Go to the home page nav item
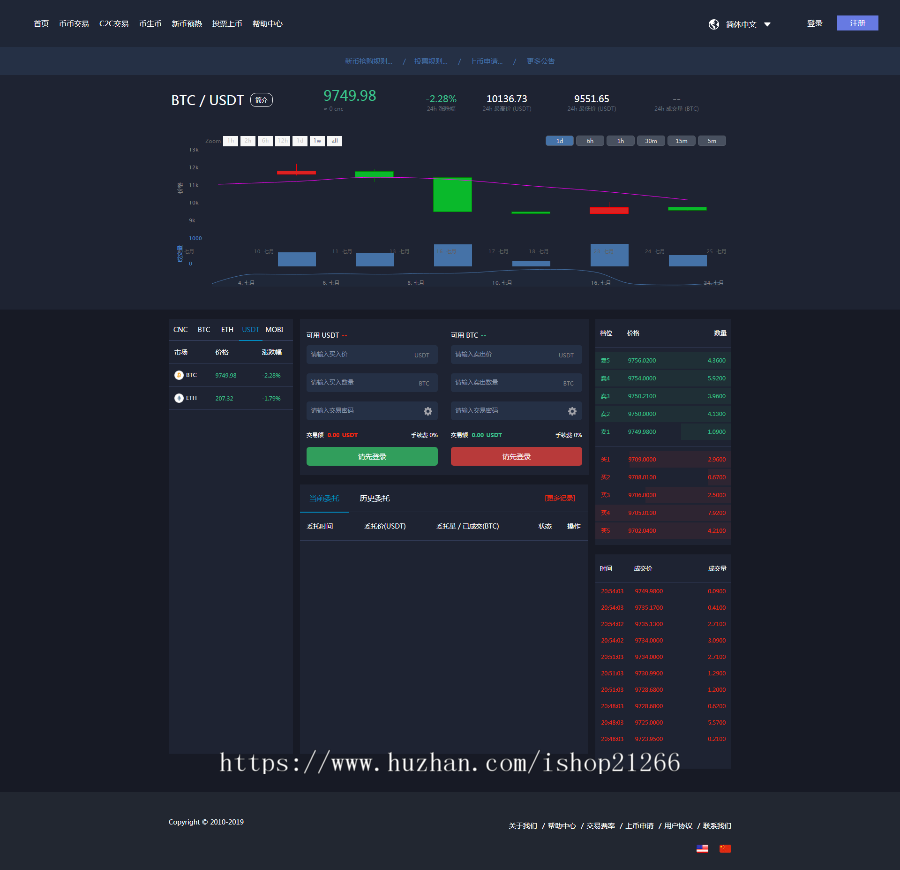This screenshot has width=900, height=870. tap(41, 24)
